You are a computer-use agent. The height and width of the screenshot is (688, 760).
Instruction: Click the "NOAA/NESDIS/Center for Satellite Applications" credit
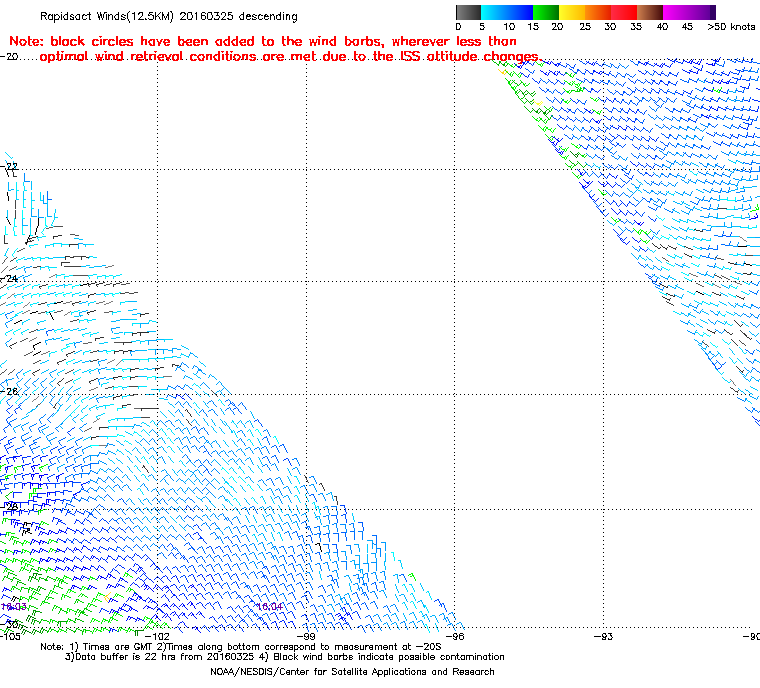(352, 672)
